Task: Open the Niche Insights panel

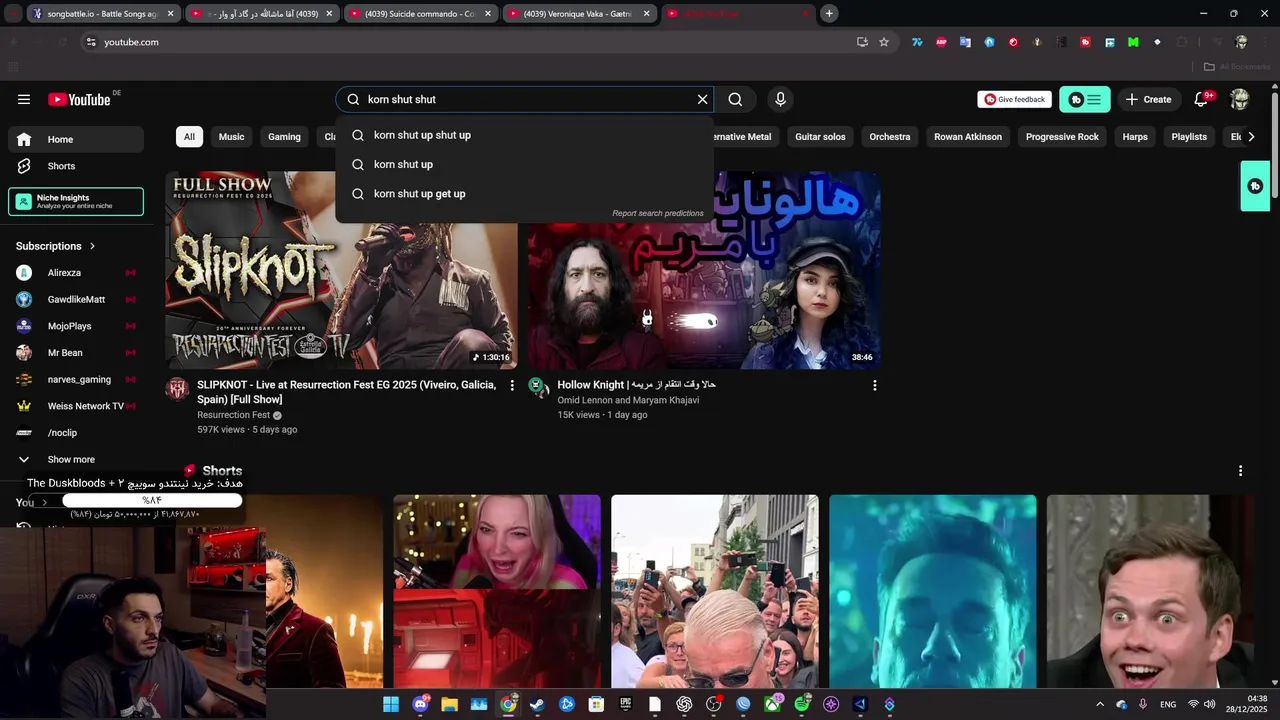Action: coord(76,201)
